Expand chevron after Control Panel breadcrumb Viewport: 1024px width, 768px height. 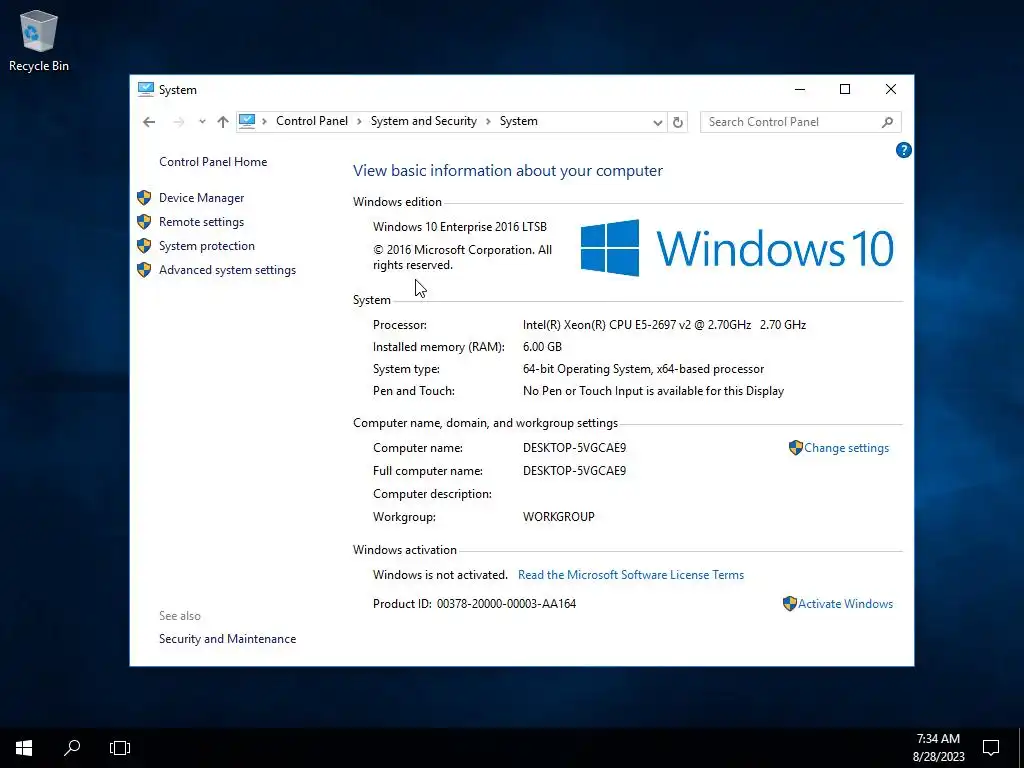coord(359,121)
